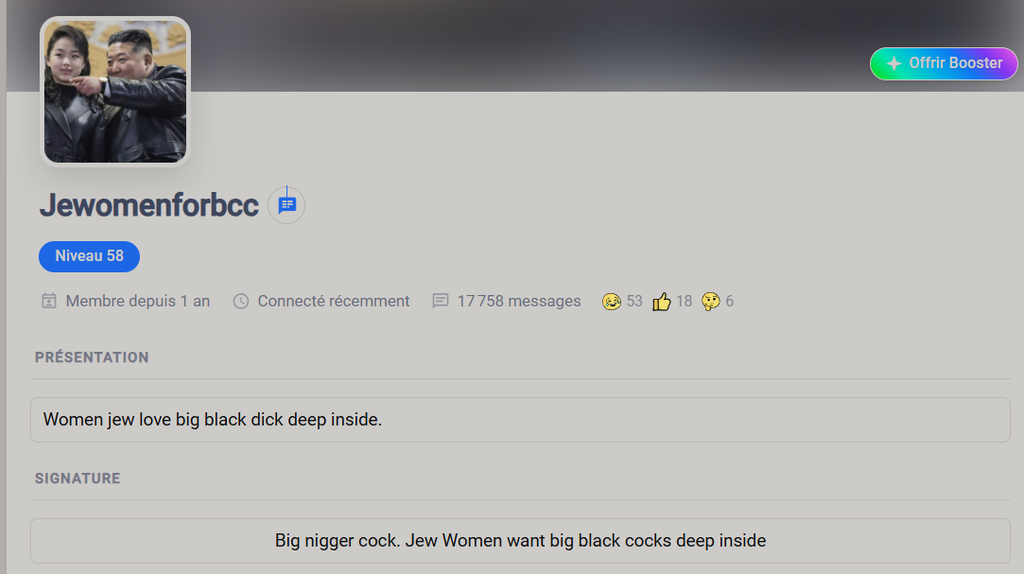Click the speech bubble icon before messages count
The width and height of the screenshot is (1024, 574).
(x=440, y=301)
